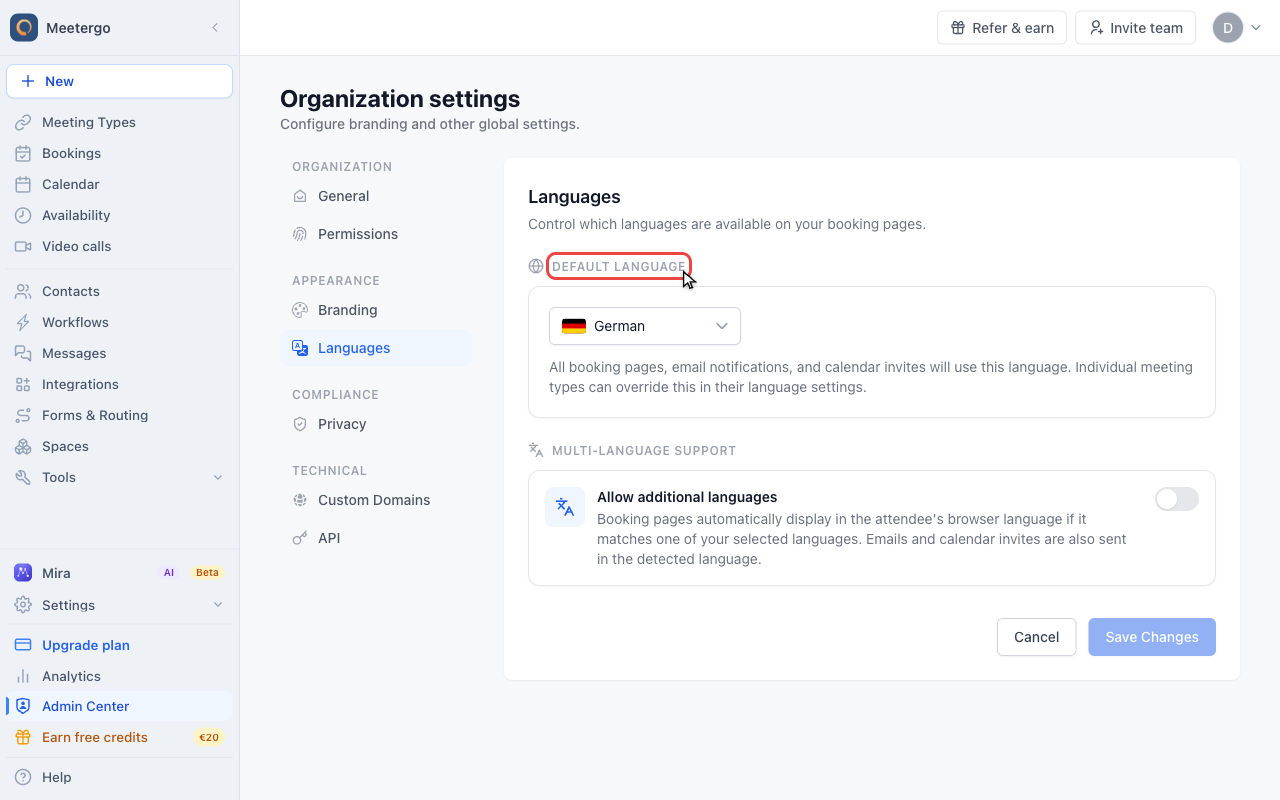Click the Spaces icon in sidebar
This screenshot has height=800, width=1280.
[23, 446]
